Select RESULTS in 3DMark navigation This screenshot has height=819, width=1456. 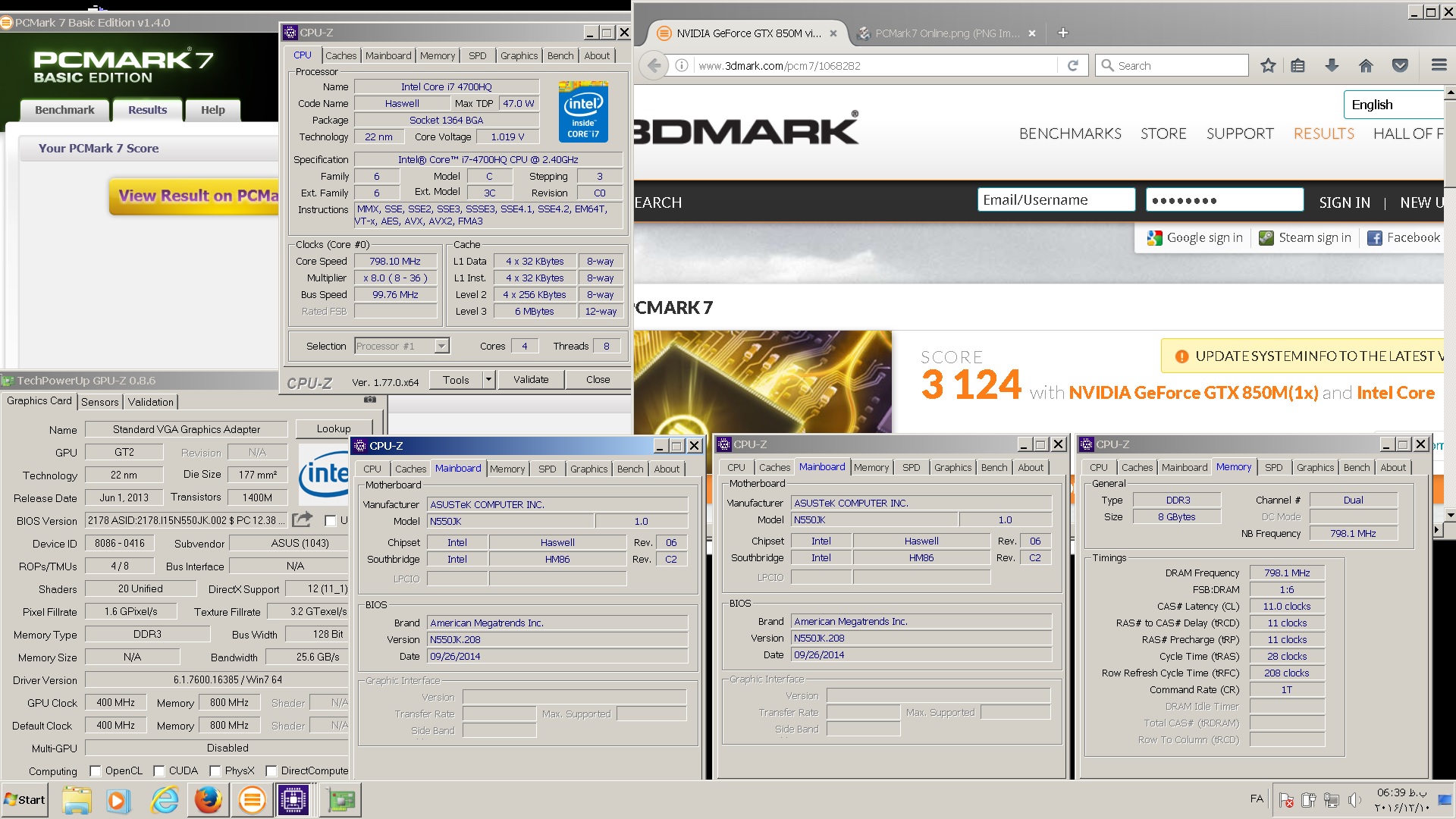point(1323,134)
